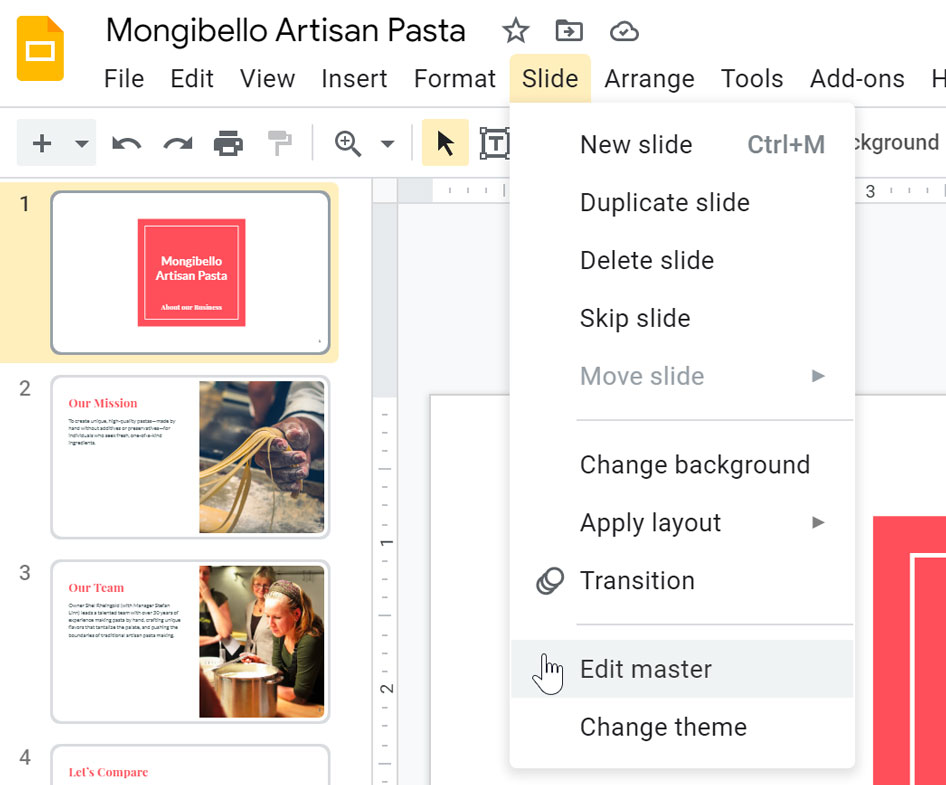This screenshot has width=946, height=785.
Task: Click the Undo arrow icon
Action: (126, 143)
